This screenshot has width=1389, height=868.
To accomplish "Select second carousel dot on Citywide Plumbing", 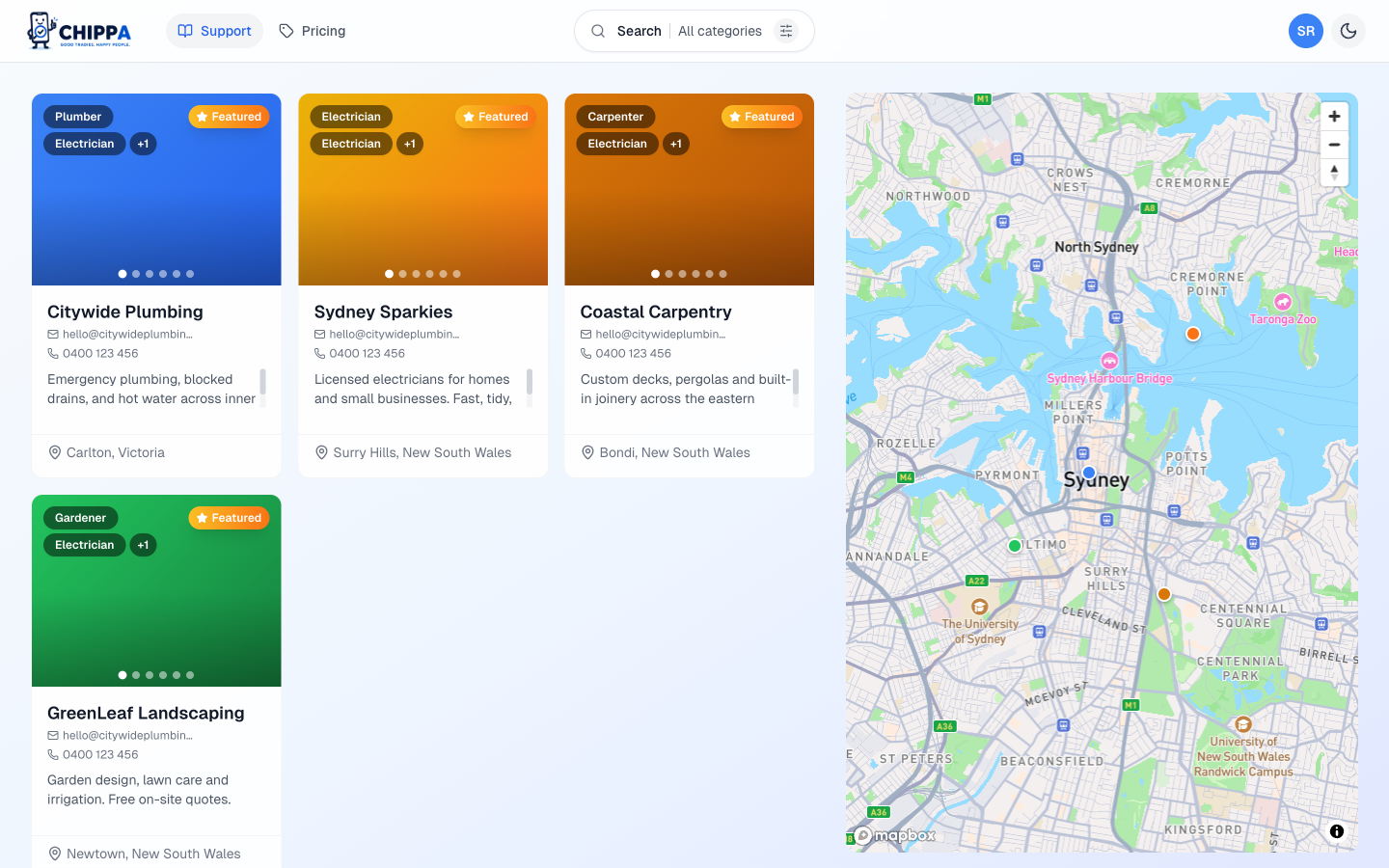I will coord(136,274).
